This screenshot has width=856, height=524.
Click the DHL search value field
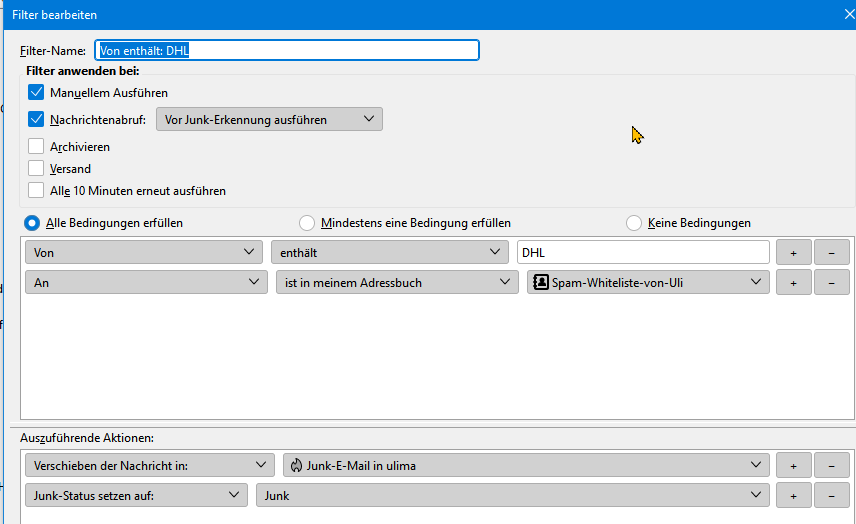pos(642,253)
